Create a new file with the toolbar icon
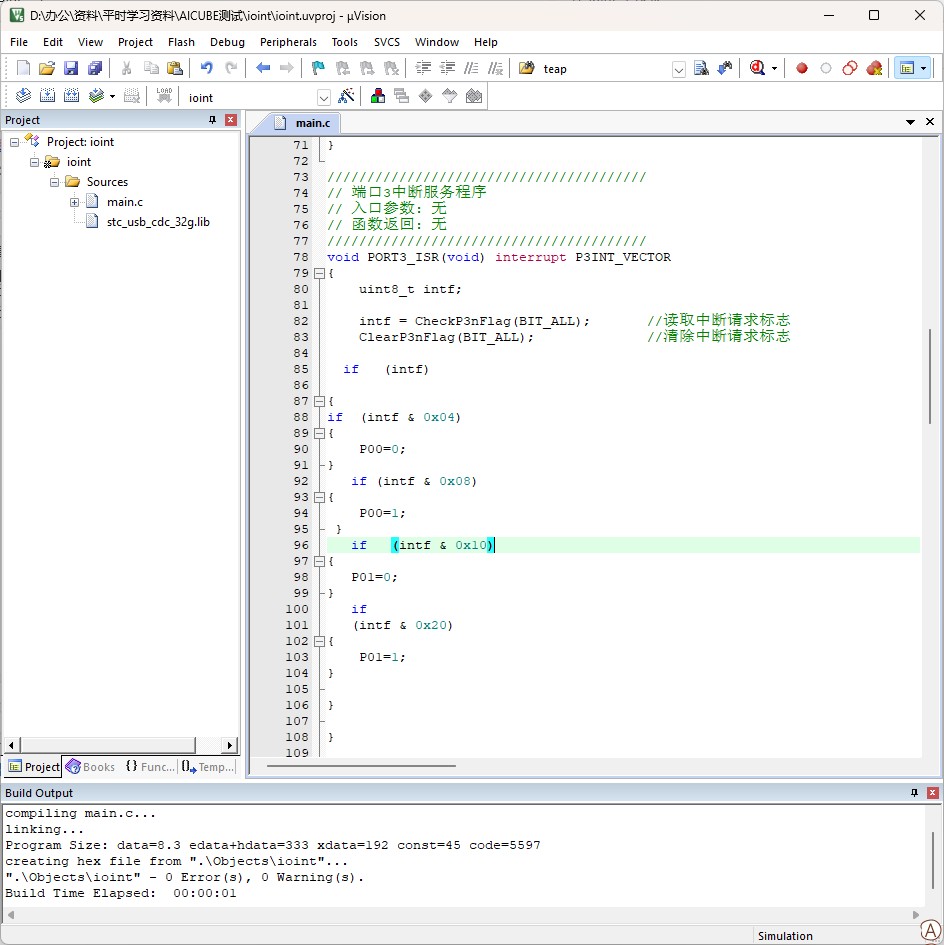 point(23,68)
